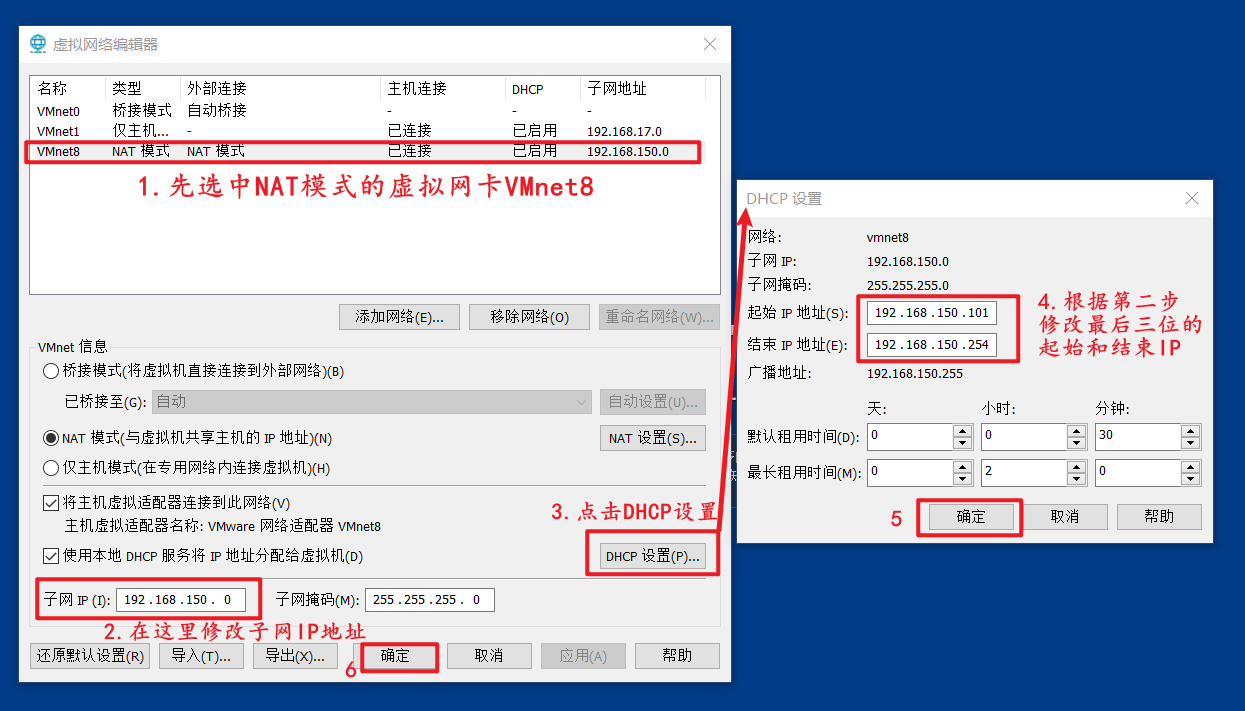Click the Virtual Network Editor globe icon

[x=38, y=44]
